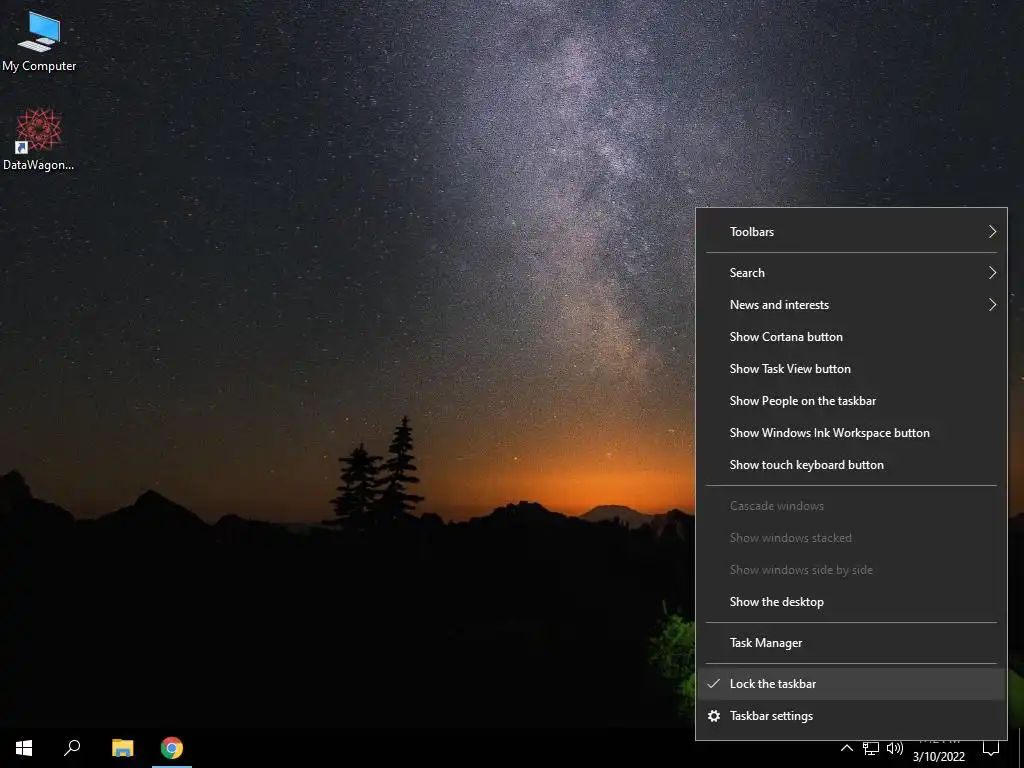Click the Show desktop sliver at taskbar edge
The height and width of the screenshot is (768, 1024).
click(x=1021, y=748)
